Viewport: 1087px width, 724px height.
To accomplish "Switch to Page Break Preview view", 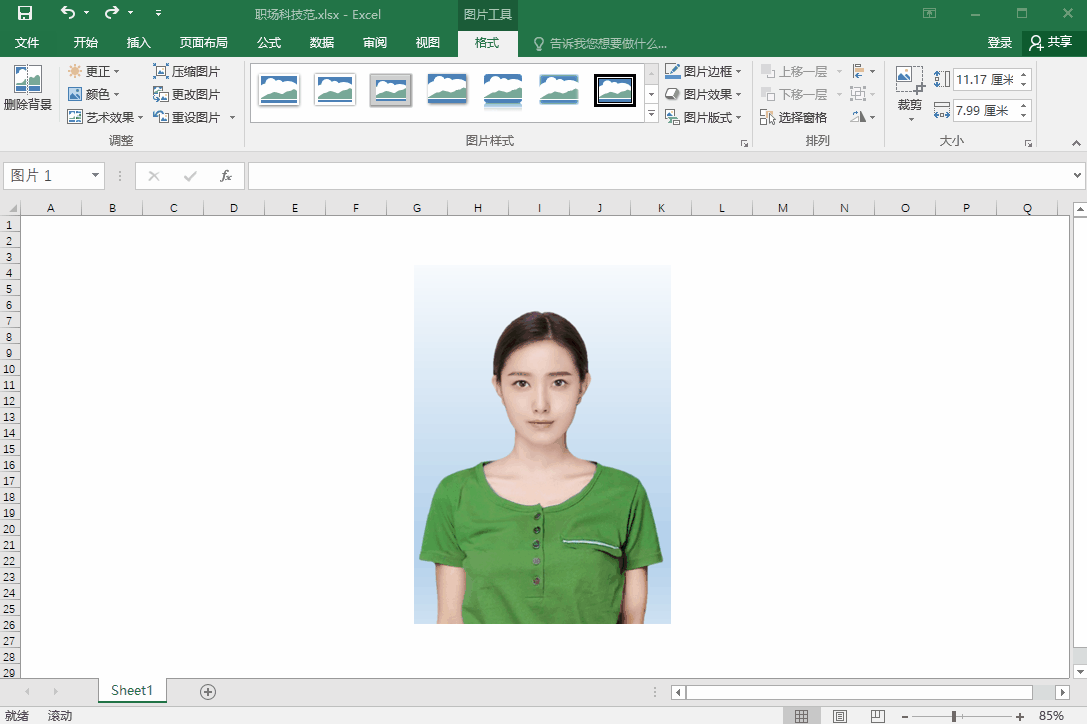I will 877,716.
